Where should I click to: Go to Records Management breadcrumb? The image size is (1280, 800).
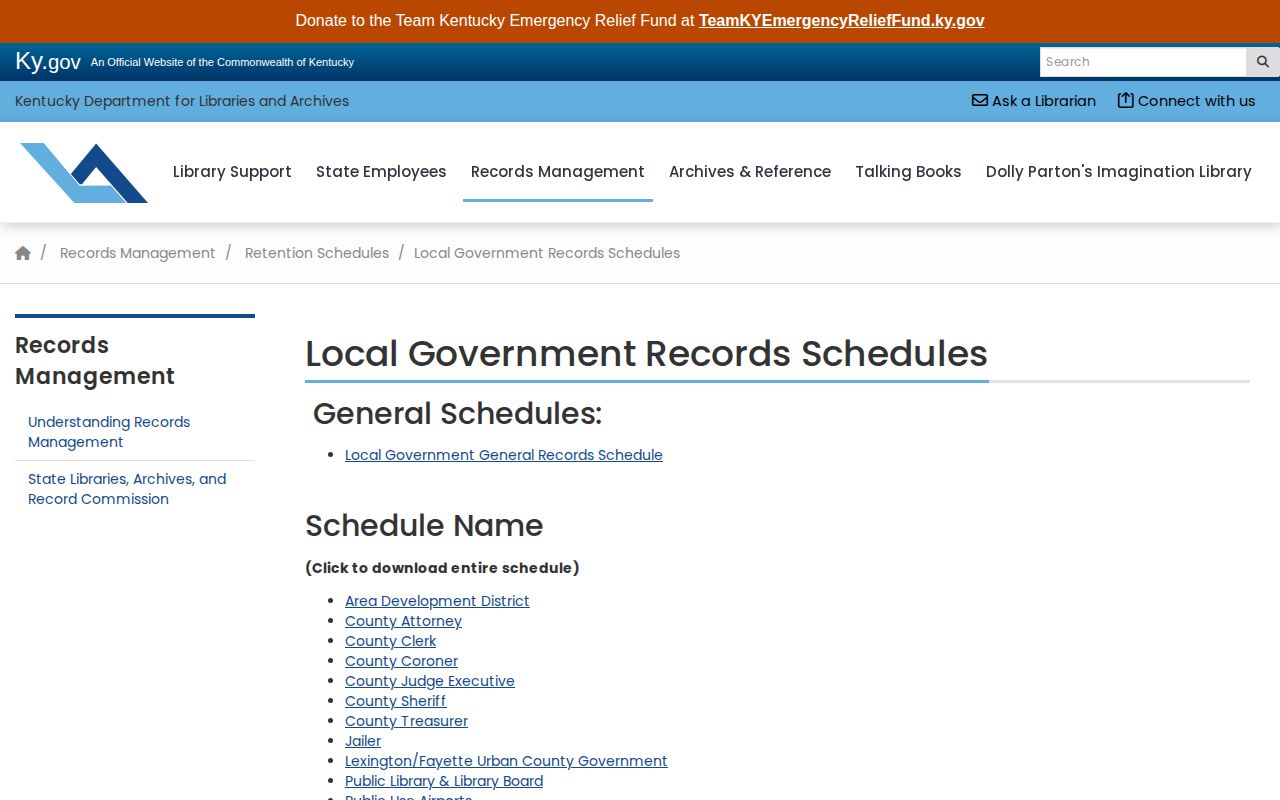[137, 253]
